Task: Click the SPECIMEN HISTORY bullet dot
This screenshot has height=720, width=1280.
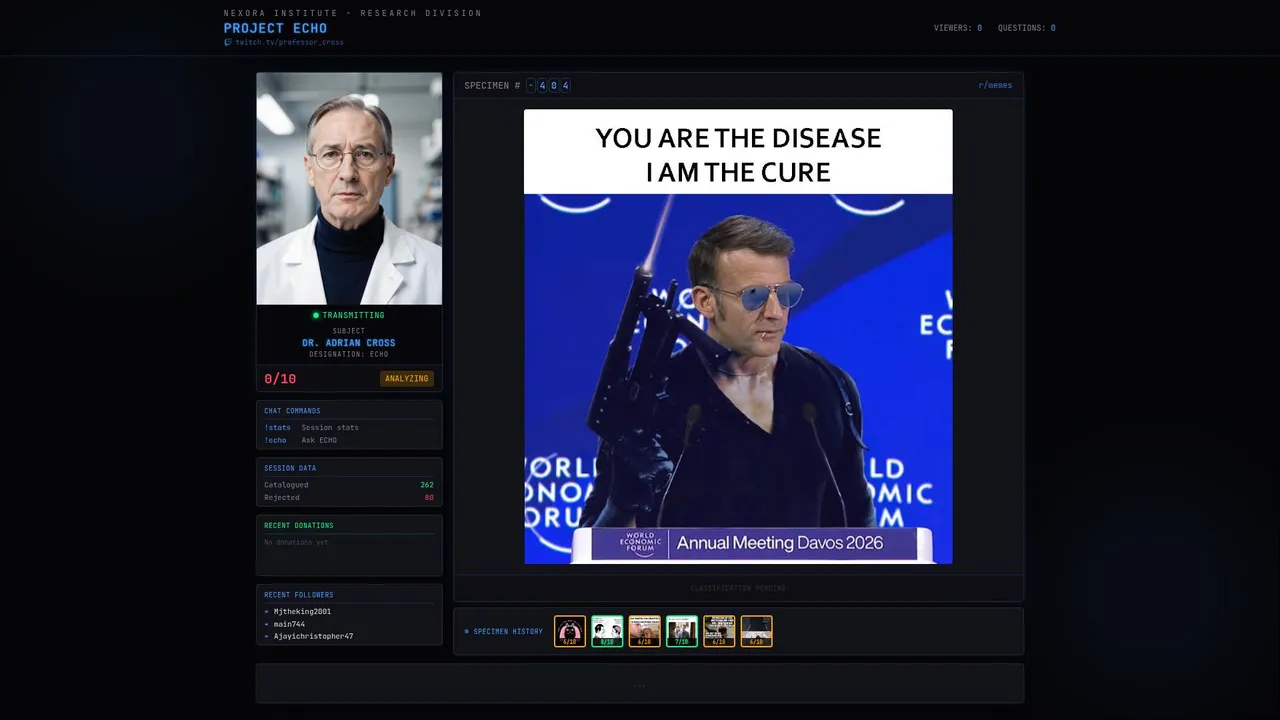Action: coord(467,631)
